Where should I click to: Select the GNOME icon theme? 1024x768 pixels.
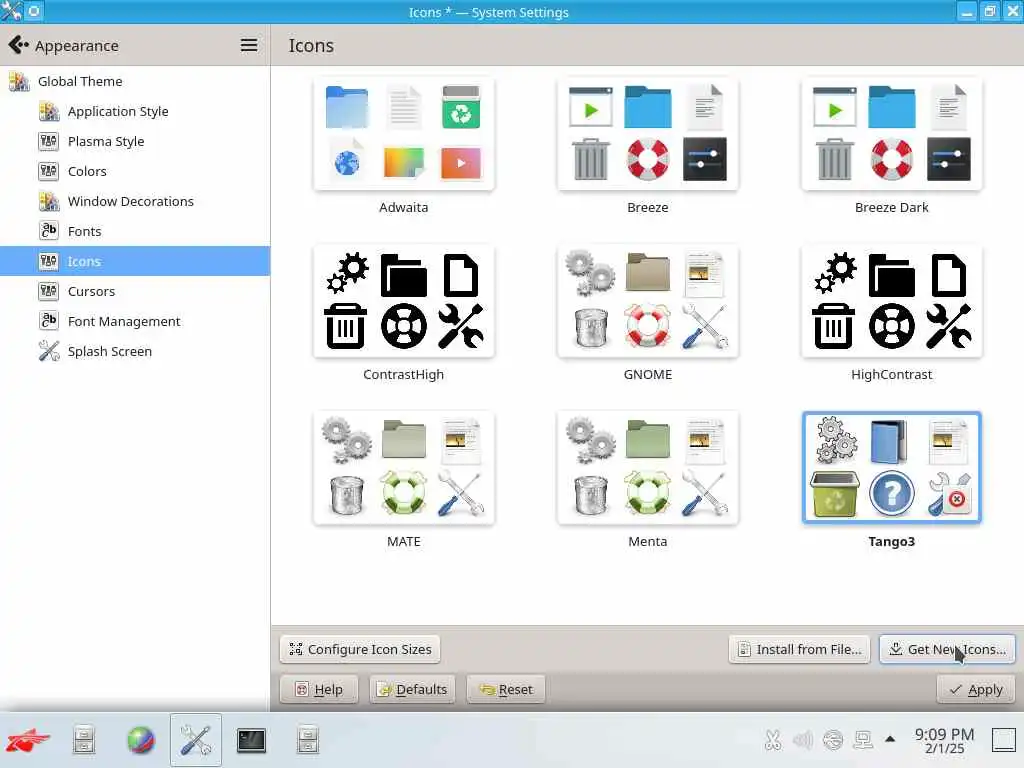648,301
